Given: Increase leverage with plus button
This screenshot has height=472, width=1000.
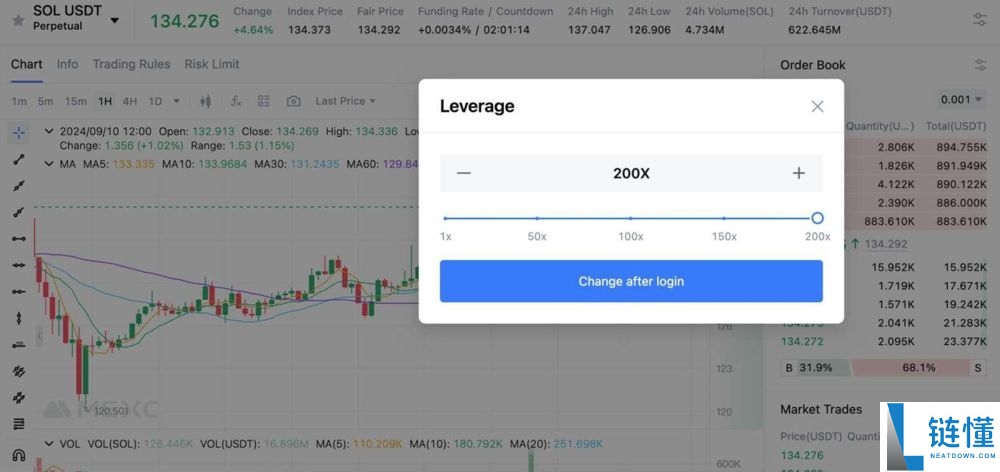Looking at the screenshot, I should point(798,173).
